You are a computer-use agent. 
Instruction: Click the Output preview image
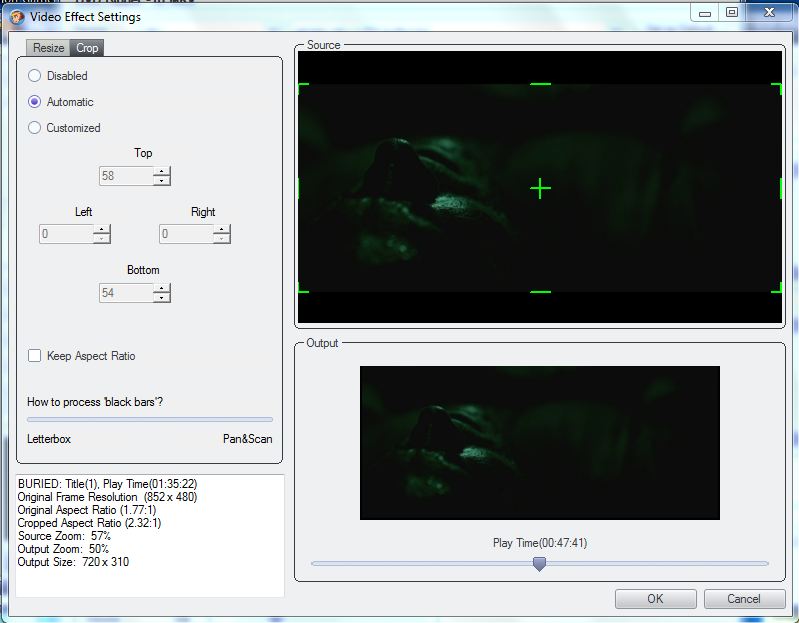(x=540, y=443)
